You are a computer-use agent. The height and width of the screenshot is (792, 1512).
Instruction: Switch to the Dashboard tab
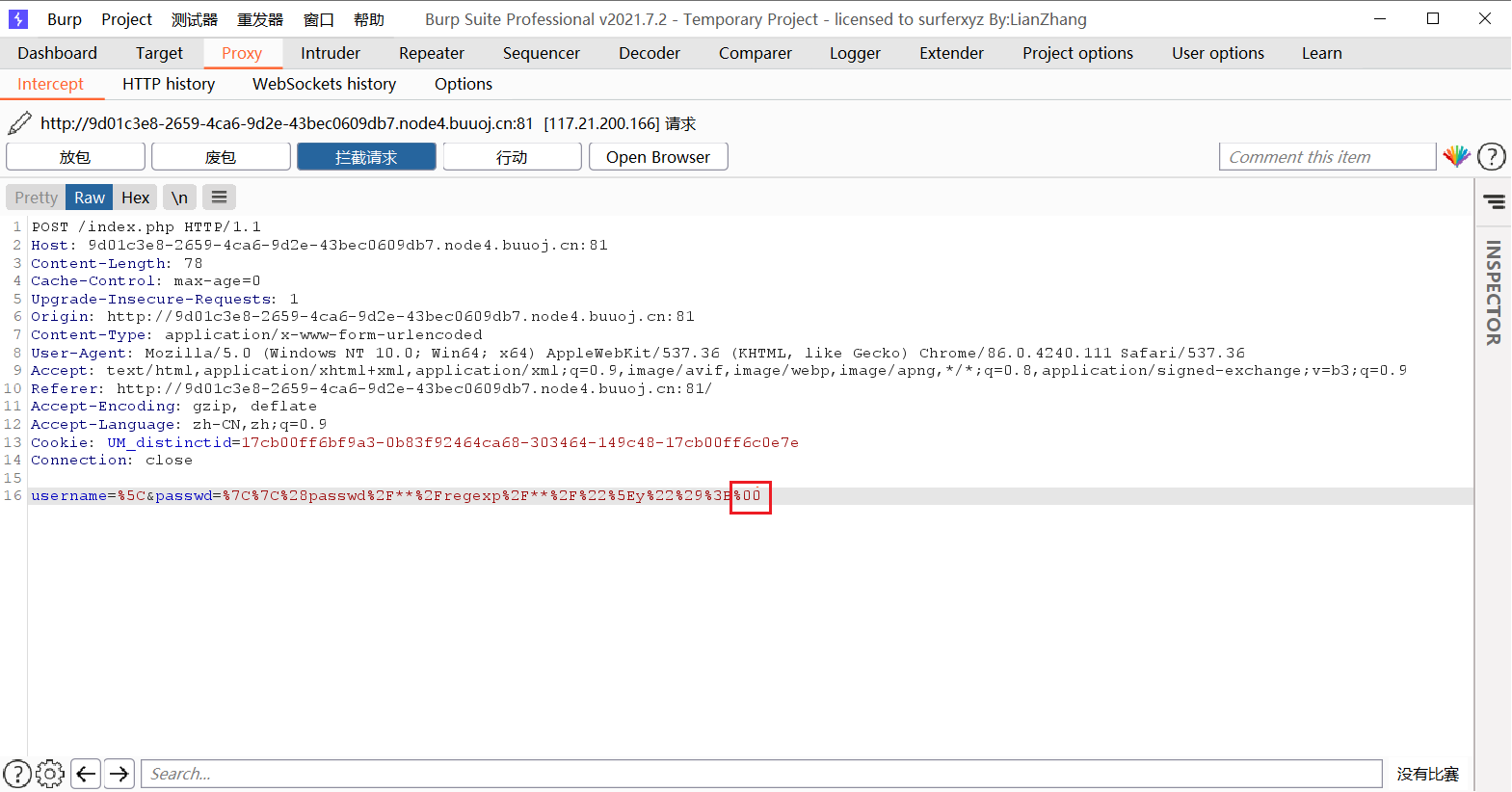pyautogui.click(x=58, y=53)
